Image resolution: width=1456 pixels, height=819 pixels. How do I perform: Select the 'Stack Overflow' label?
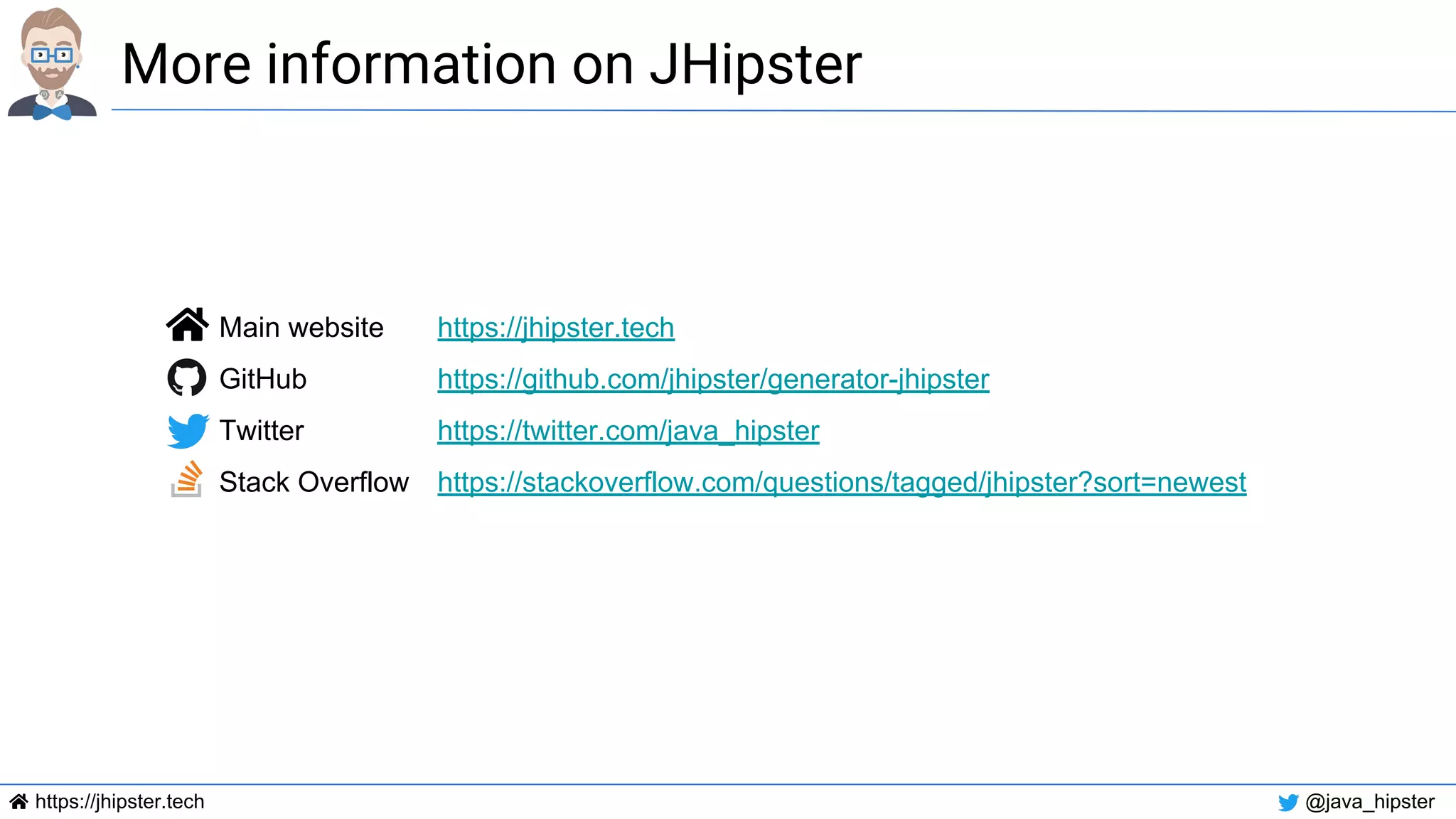[x=314, y=482]
